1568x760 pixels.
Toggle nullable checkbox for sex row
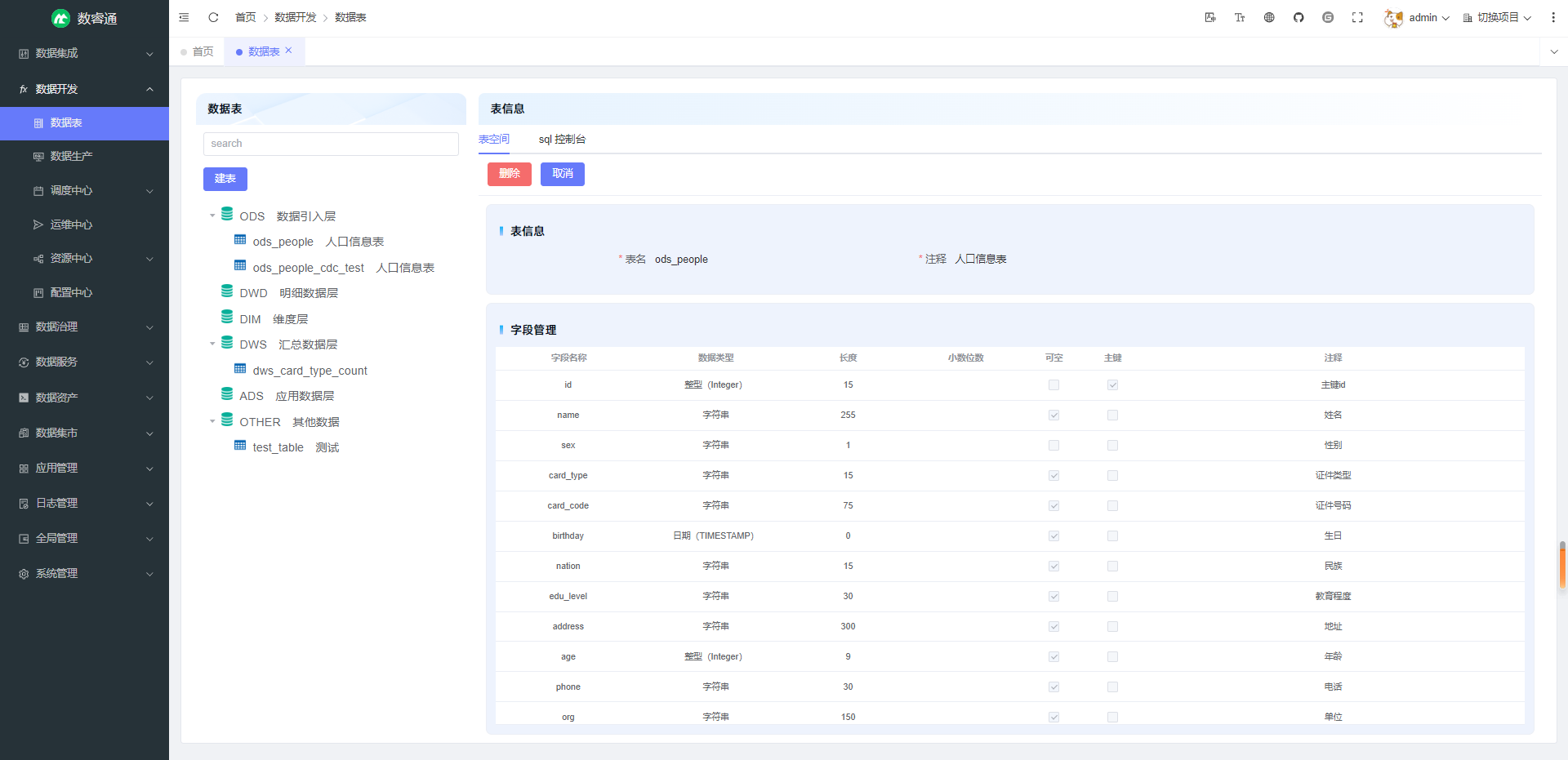pyautogui.click(x=1053, y=446)
